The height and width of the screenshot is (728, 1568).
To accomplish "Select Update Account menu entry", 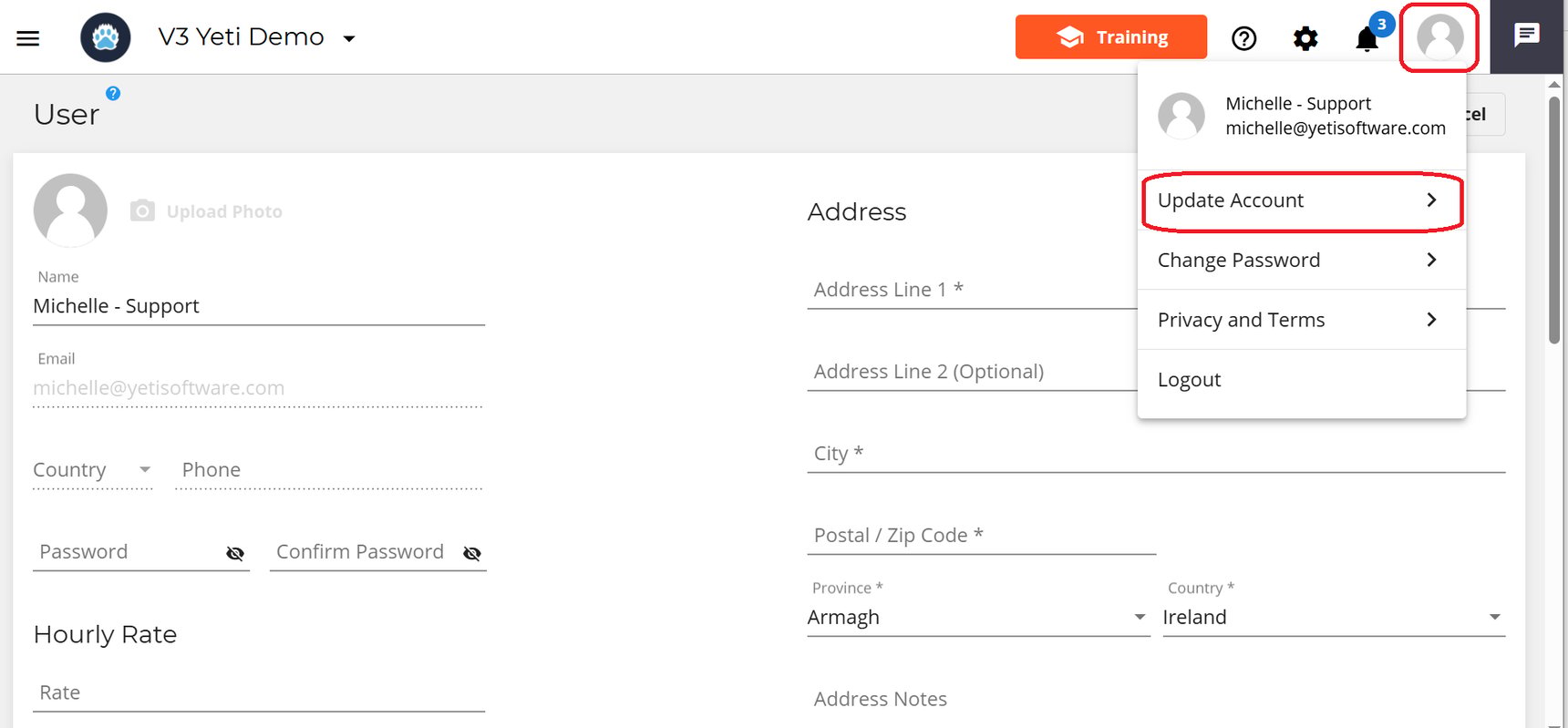I will [1302, 200].
